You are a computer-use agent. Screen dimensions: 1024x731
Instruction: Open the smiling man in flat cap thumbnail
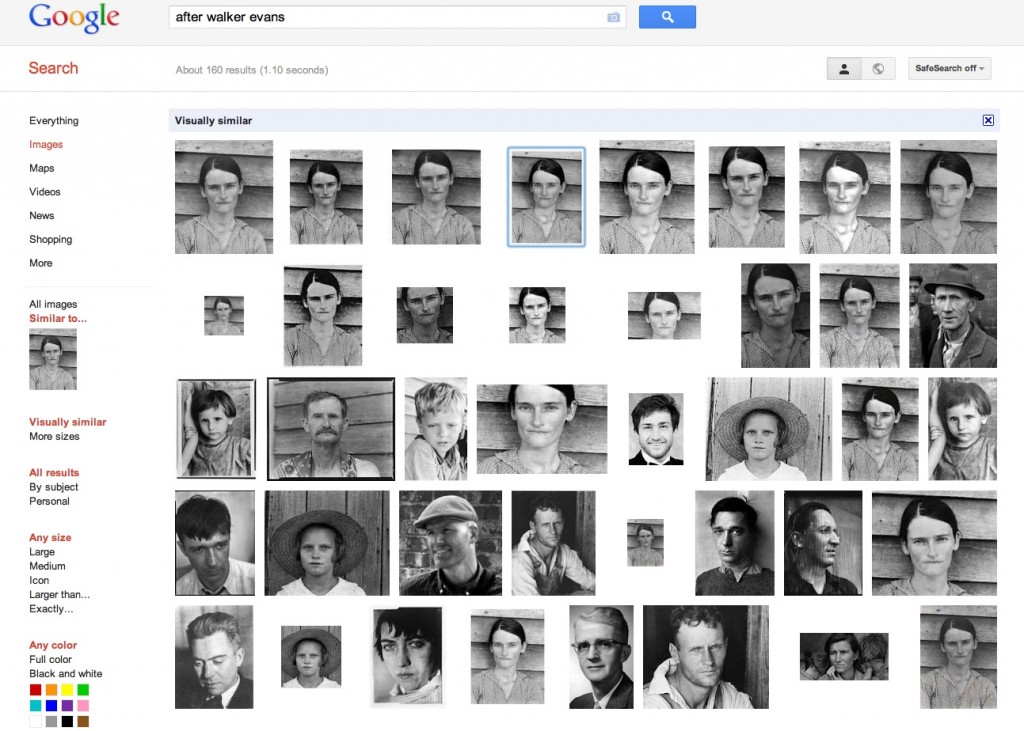point(451,543)
